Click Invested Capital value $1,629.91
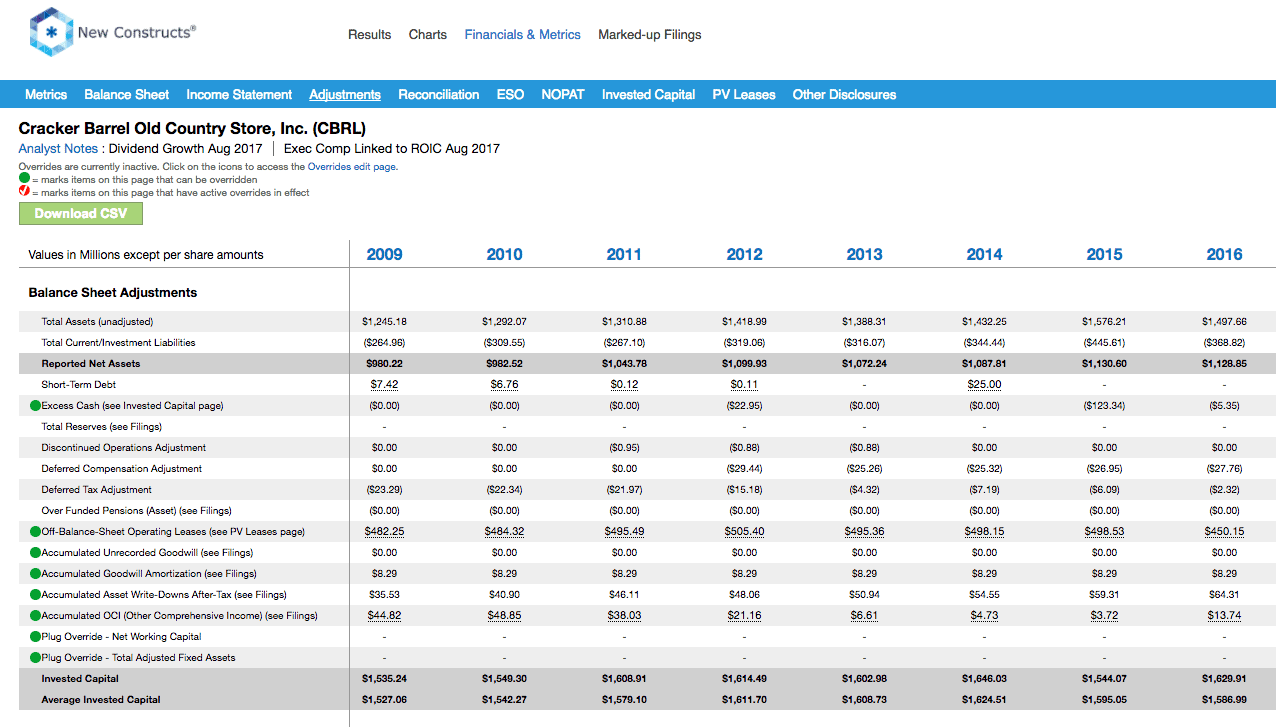The width and height of the screenshot is (1276, 727). click(x=1225, y=679)
